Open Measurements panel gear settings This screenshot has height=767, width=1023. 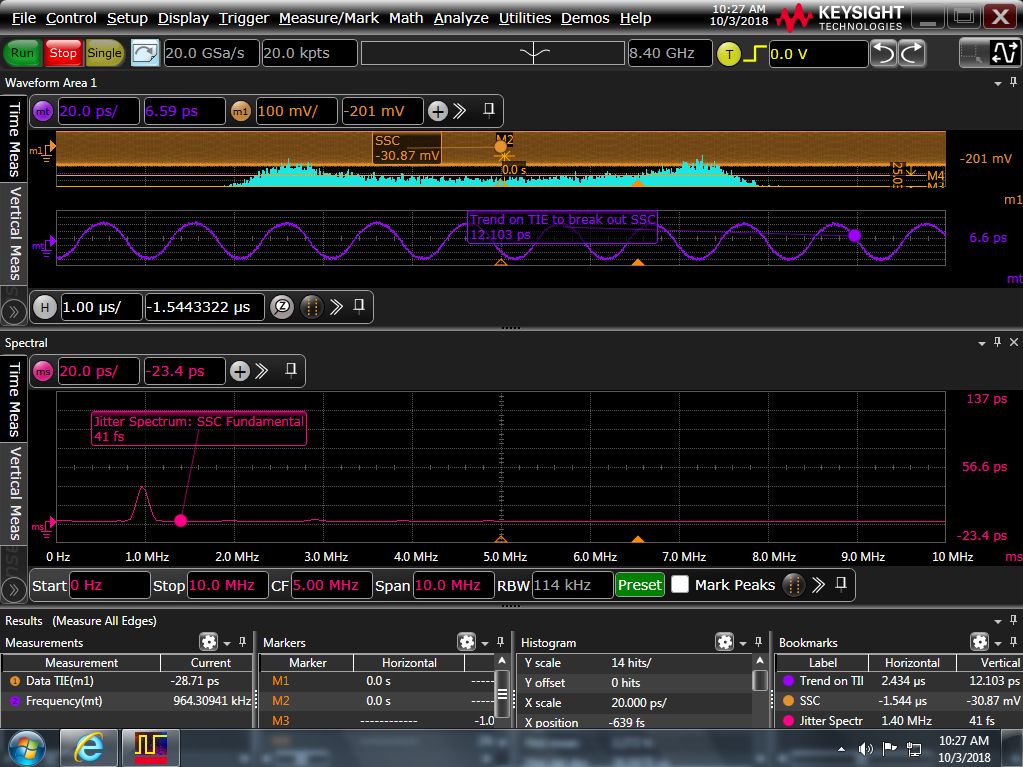coord(208,642)
